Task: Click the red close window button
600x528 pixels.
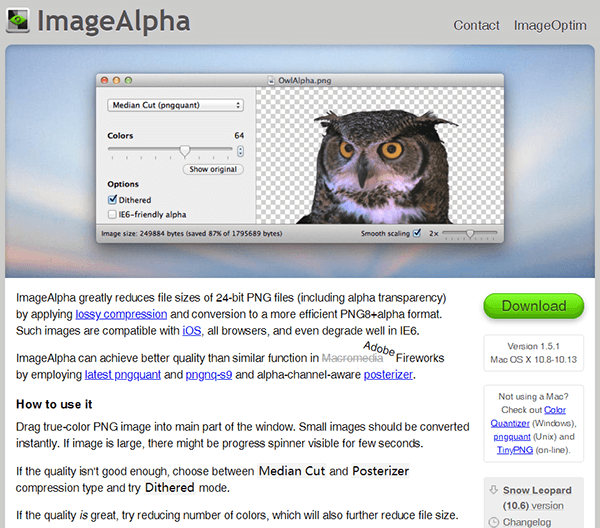Action: pyautogui.click(x=104, y=80)
